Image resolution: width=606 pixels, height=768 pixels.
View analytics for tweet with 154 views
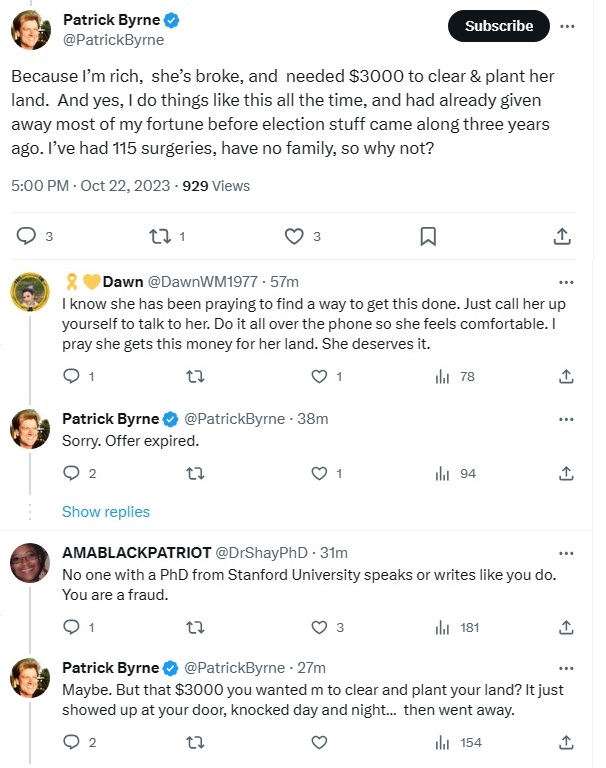(x=458, y=743)
